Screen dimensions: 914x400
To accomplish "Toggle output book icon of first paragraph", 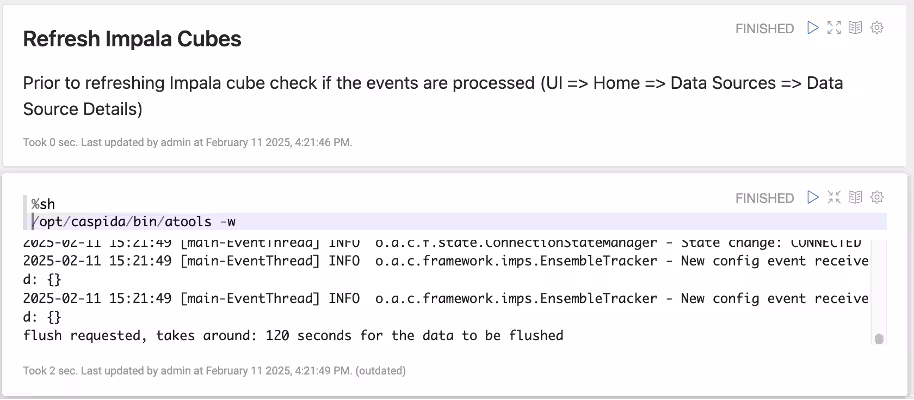I will pyautogui.click(x=856, y=28).
